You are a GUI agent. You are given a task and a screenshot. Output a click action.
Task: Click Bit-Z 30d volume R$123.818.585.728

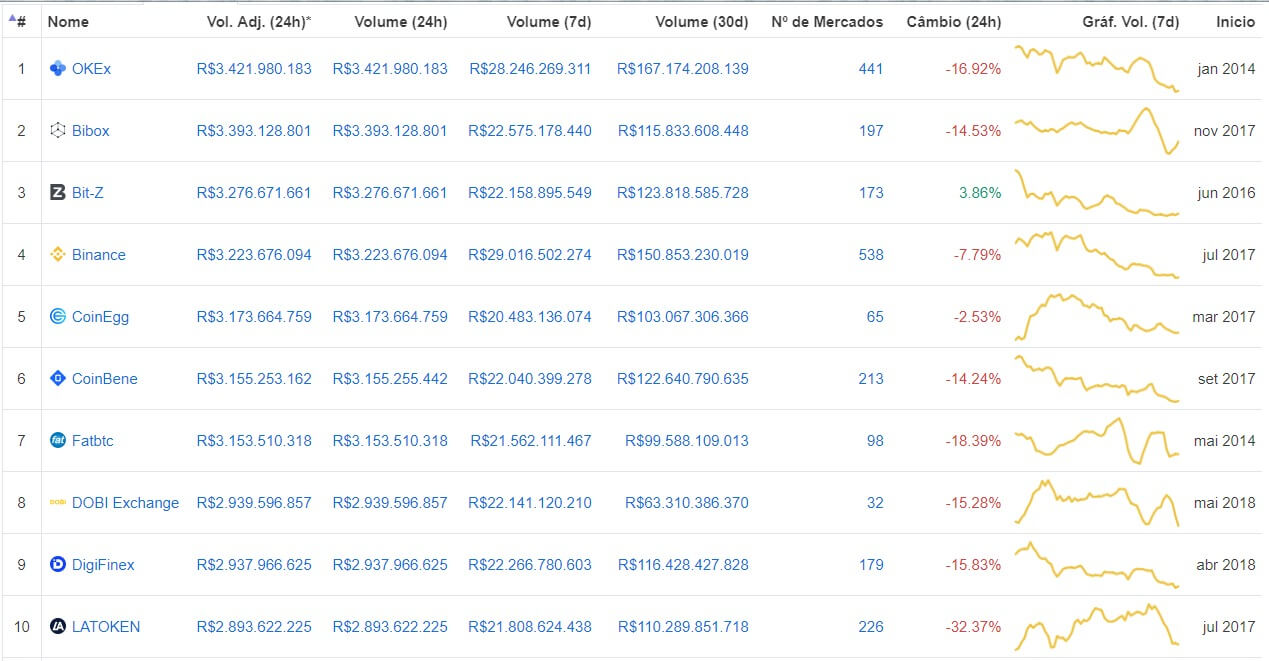(x=683, y=192)
